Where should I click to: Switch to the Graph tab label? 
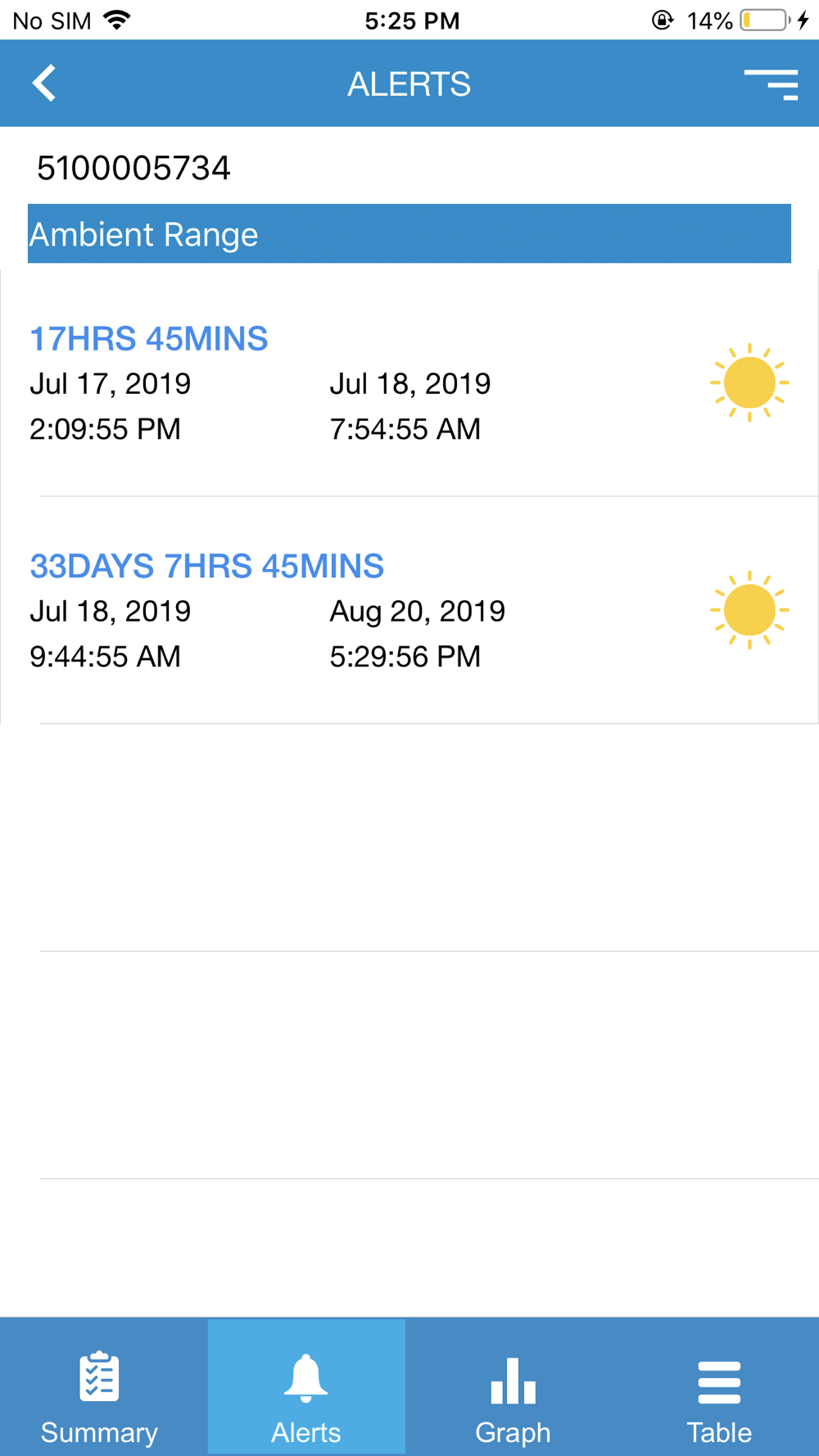point(513,1432)
